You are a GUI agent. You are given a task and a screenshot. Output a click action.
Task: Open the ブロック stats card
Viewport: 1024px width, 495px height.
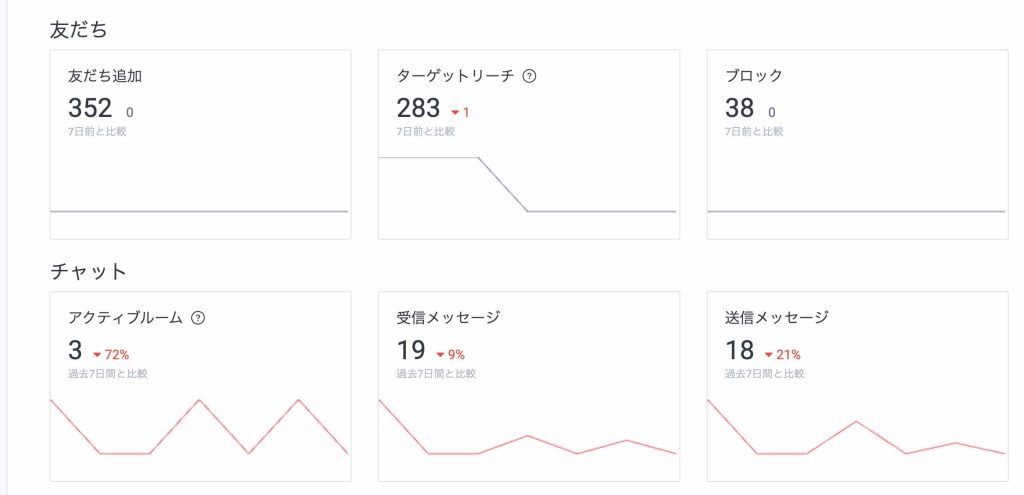[857, 144]
